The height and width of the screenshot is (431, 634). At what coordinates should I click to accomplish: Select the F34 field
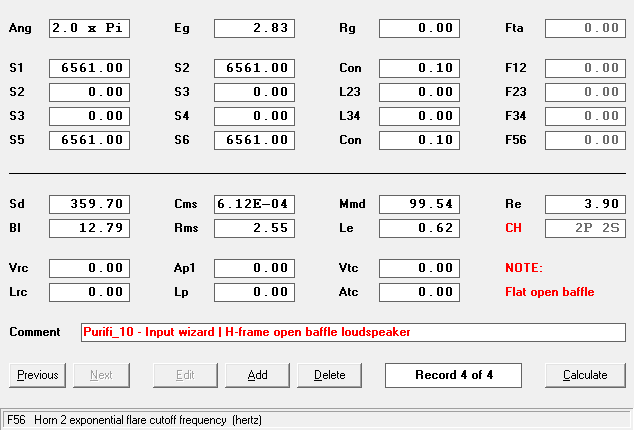coord(585,116)
